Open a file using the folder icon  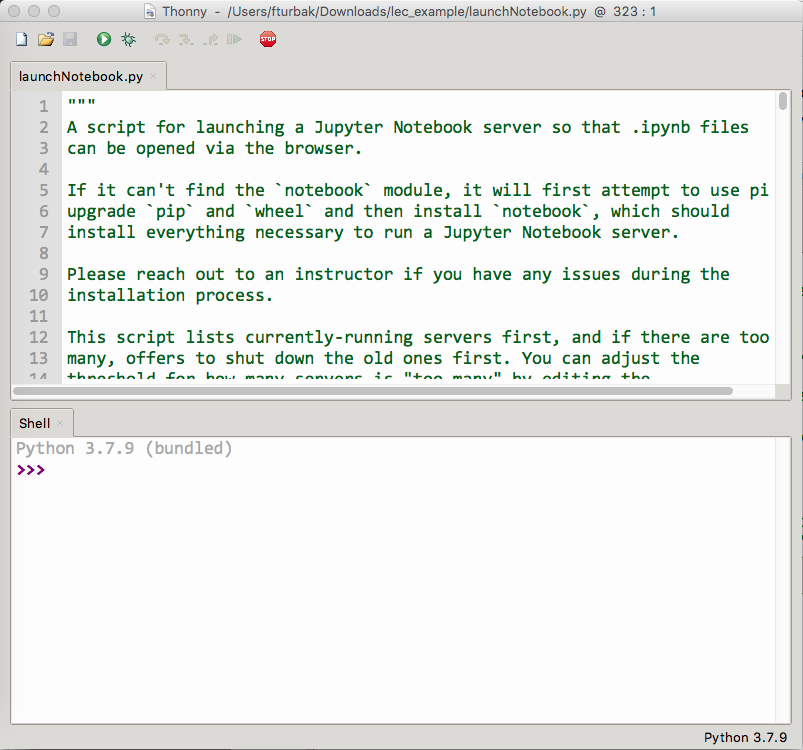click(46, 40)
